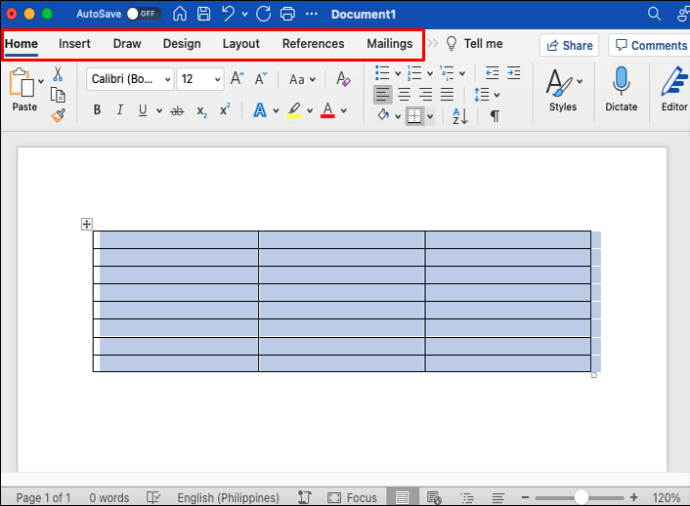
Task: Click the Sort A to Z icon
Action: 460,116
